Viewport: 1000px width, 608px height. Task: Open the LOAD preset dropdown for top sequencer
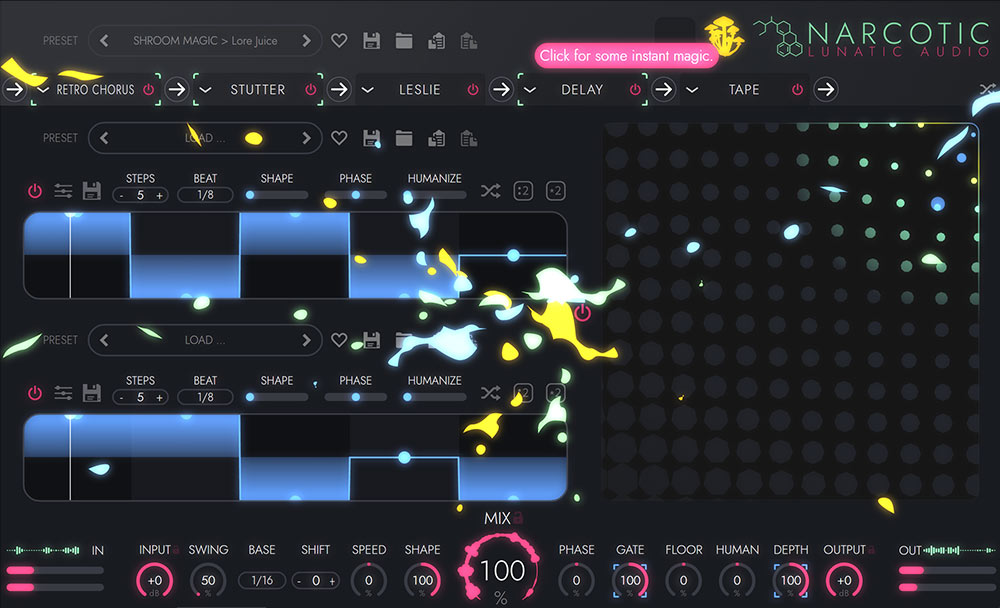[x=205, y=137]
